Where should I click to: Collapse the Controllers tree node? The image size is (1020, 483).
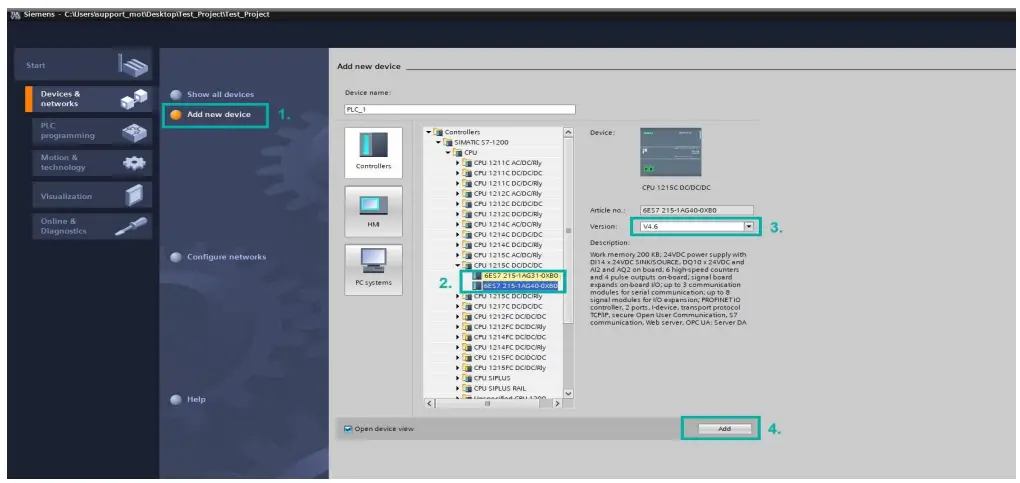click(429, 132)
